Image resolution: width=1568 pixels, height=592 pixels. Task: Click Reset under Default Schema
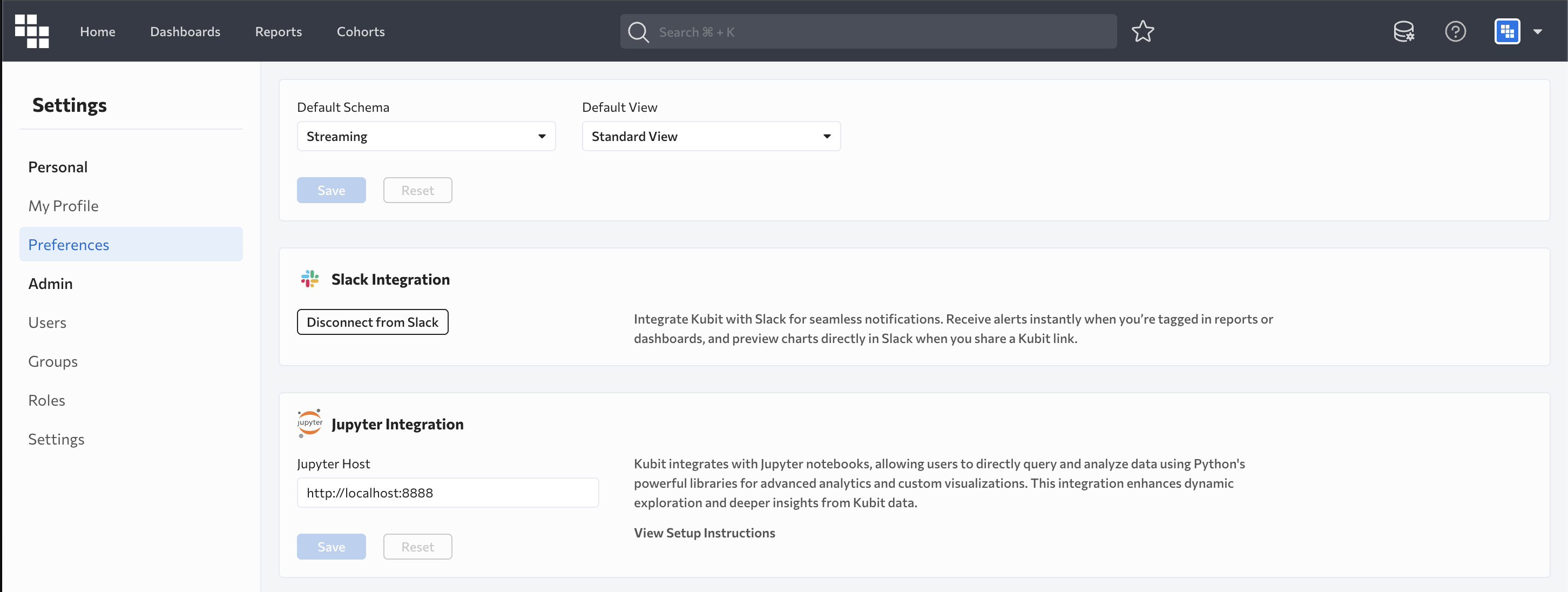tap(417, 191)
